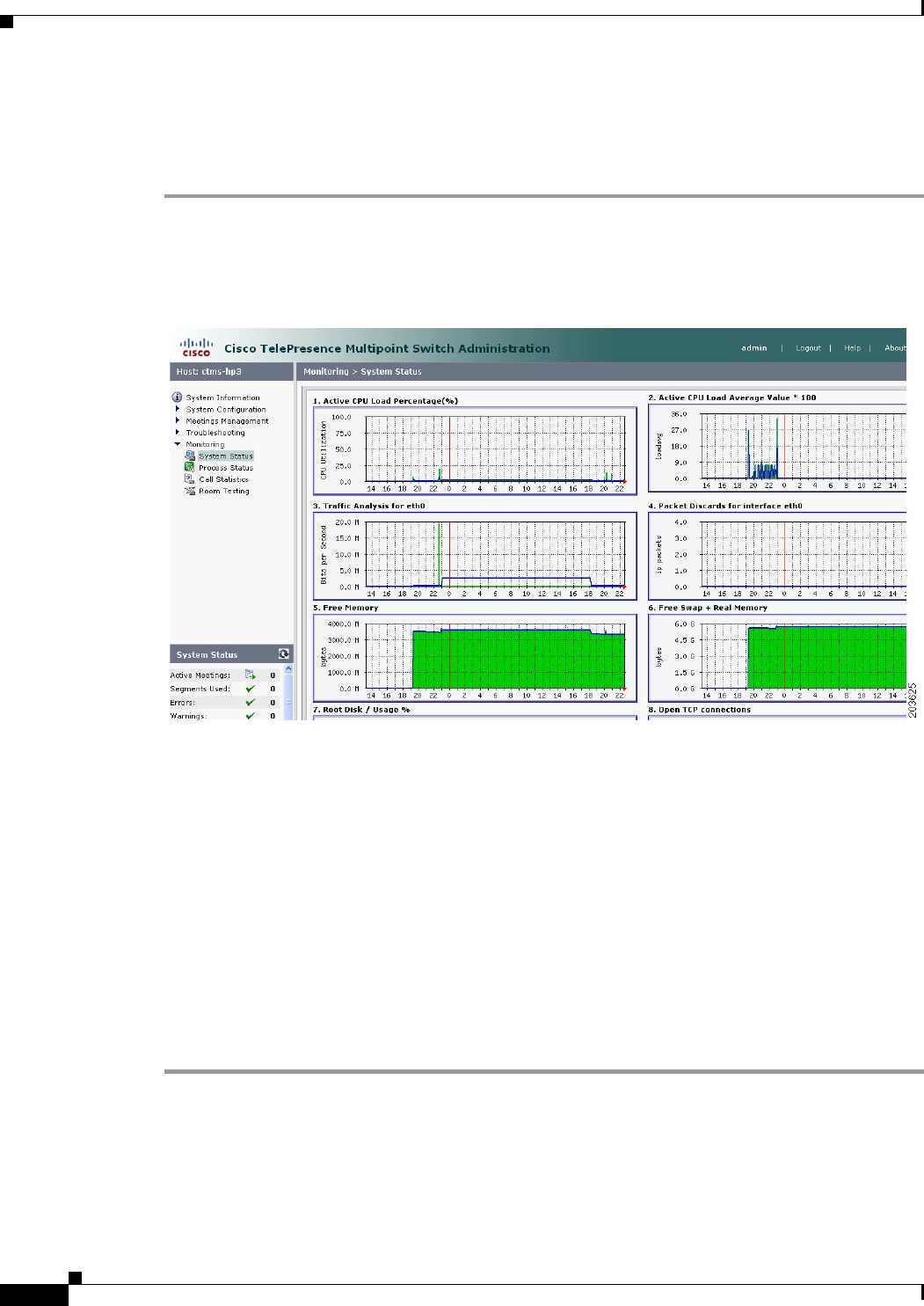Refresh the System Status panel
924x1306 pixels.
point(284,653)
